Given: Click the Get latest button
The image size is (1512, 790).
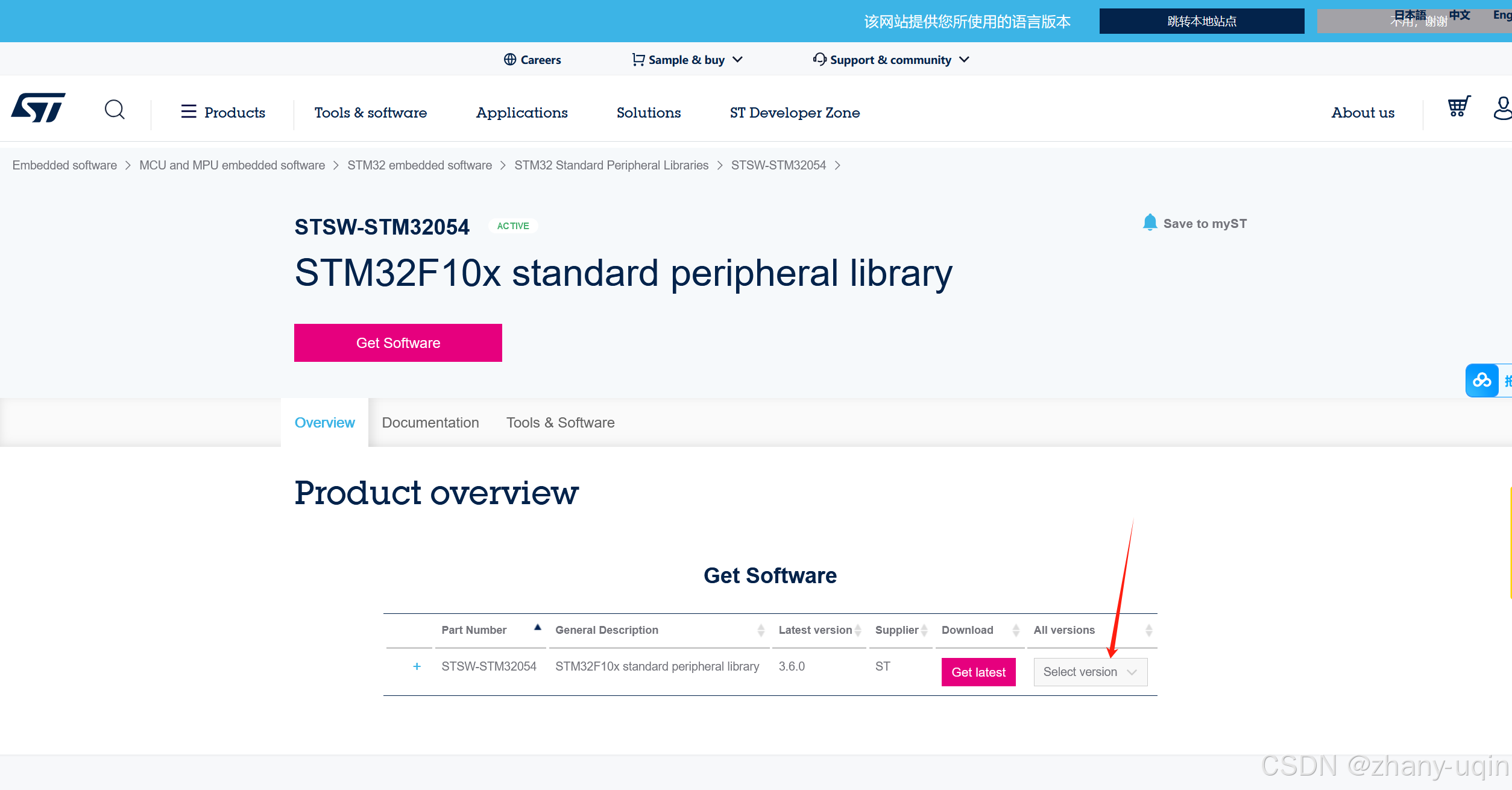Looking at the screenshot, I should pyautogui.click(x=978, y=672).
